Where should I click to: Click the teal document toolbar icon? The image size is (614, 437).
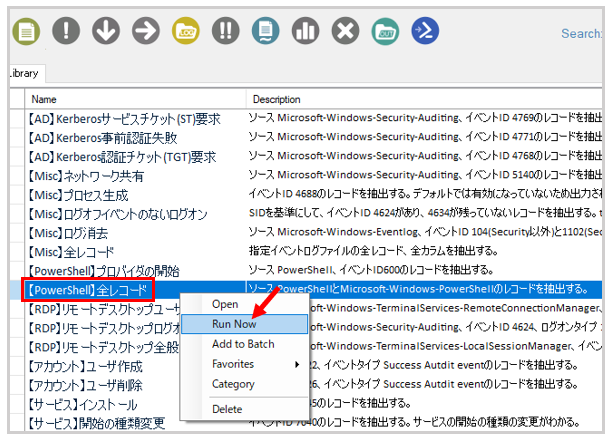[265, 31]
